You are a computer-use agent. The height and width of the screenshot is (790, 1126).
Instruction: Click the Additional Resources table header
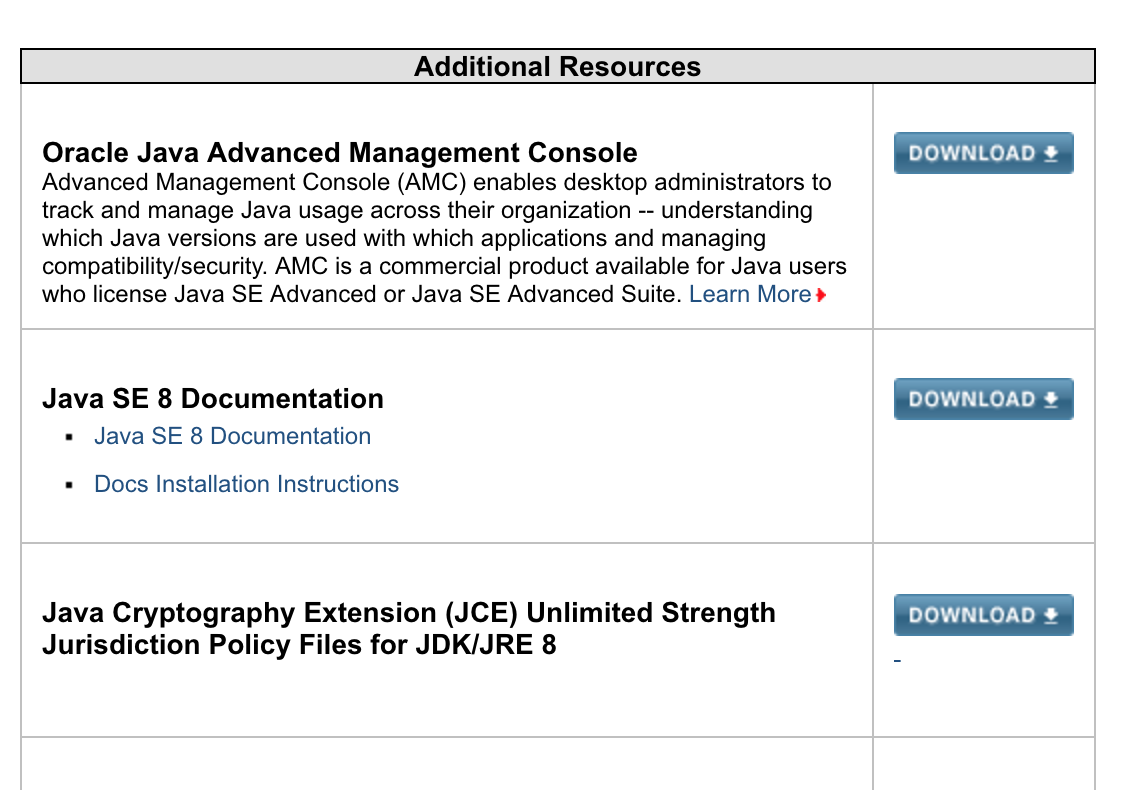pyautogui.click(x=557, y=67)
